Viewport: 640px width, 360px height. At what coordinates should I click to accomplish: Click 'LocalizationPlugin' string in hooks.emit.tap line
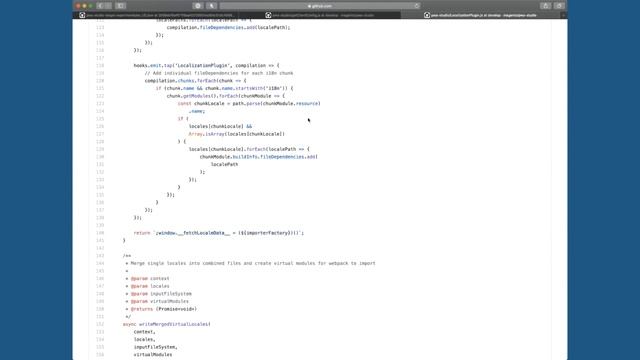(202, 65)
